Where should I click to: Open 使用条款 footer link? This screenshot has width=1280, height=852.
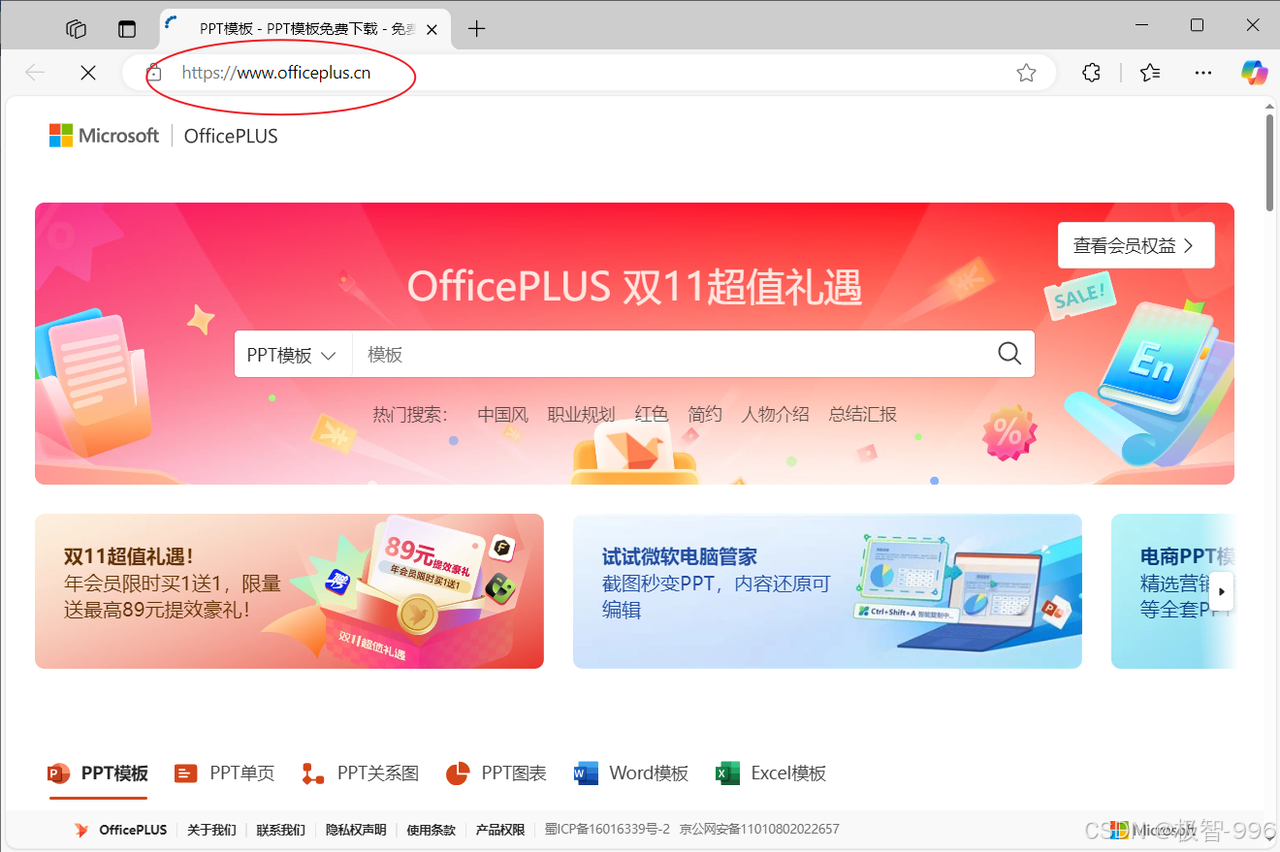pos(431,830)
